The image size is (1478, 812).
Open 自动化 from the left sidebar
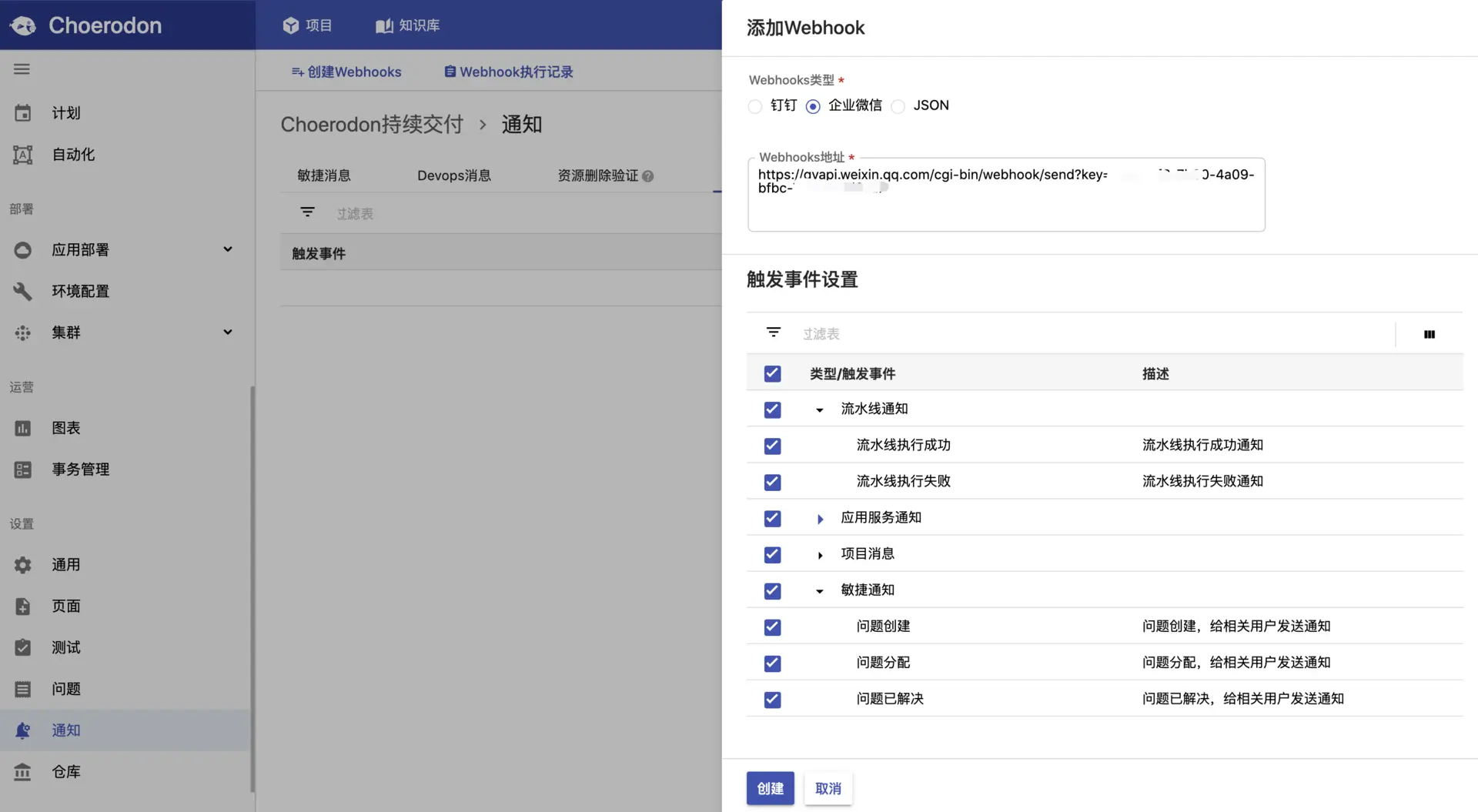(x=73, y=154)
